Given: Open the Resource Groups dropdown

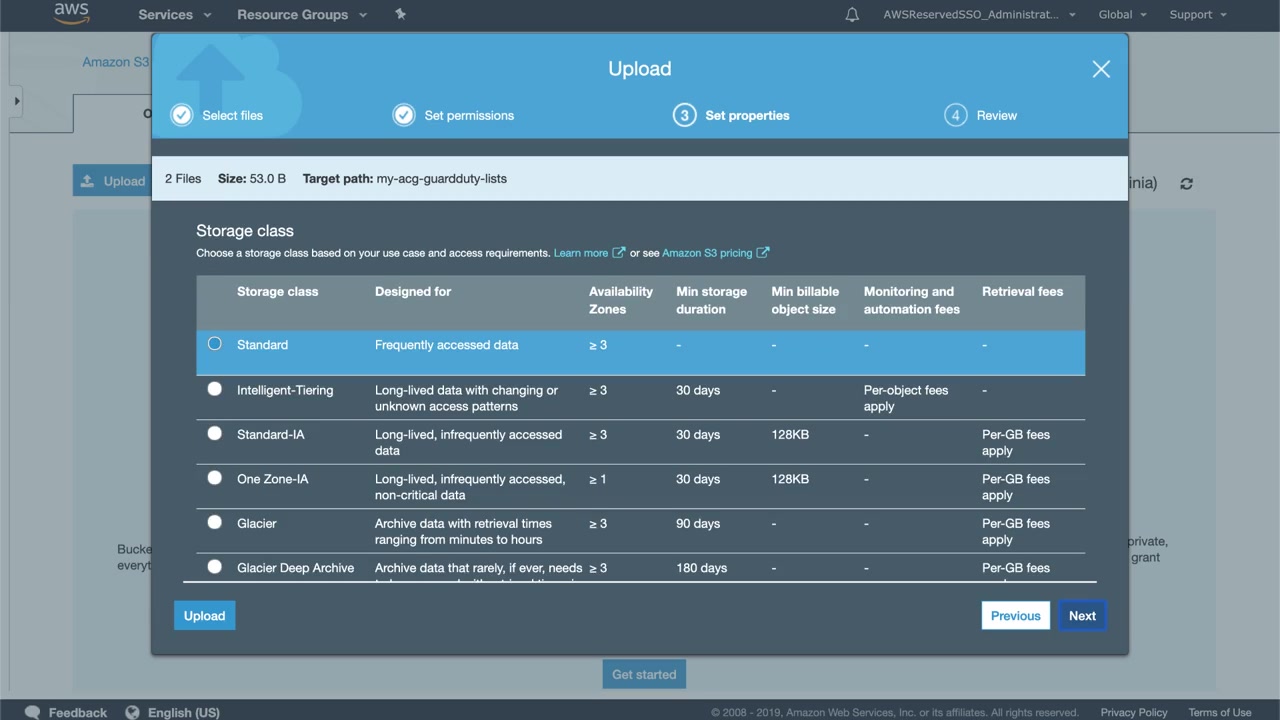Looking at the screenshot, I should pyautogui.click(x=302, y=15).
